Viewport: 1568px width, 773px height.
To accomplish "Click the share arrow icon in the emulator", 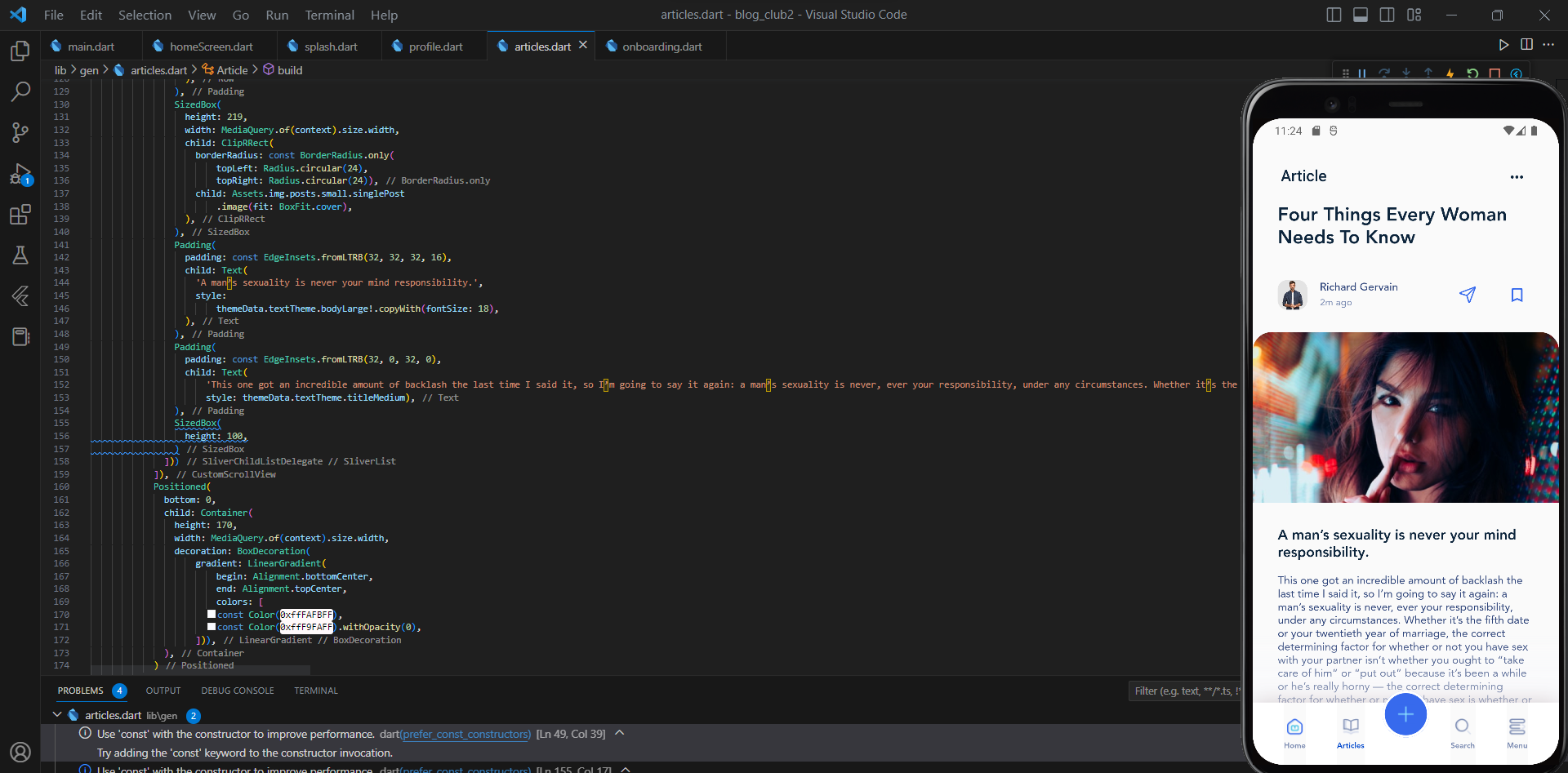I will click(1468, 295).
